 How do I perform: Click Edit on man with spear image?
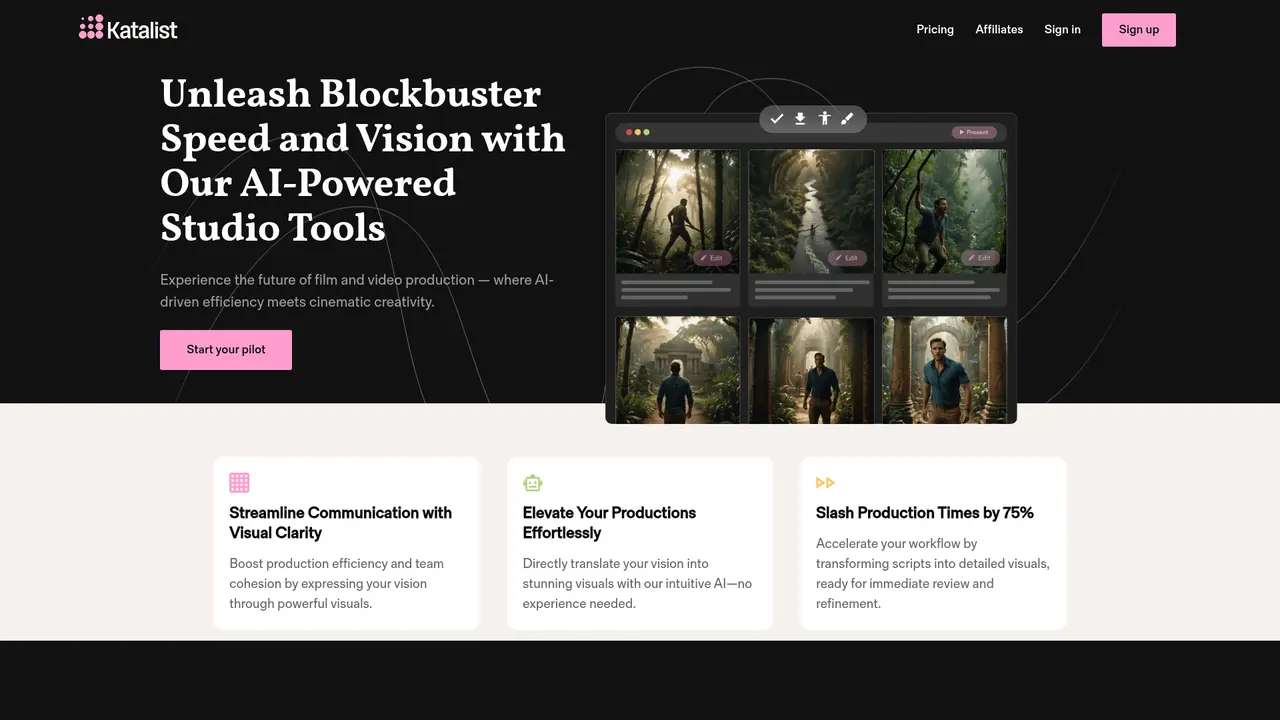713,258
